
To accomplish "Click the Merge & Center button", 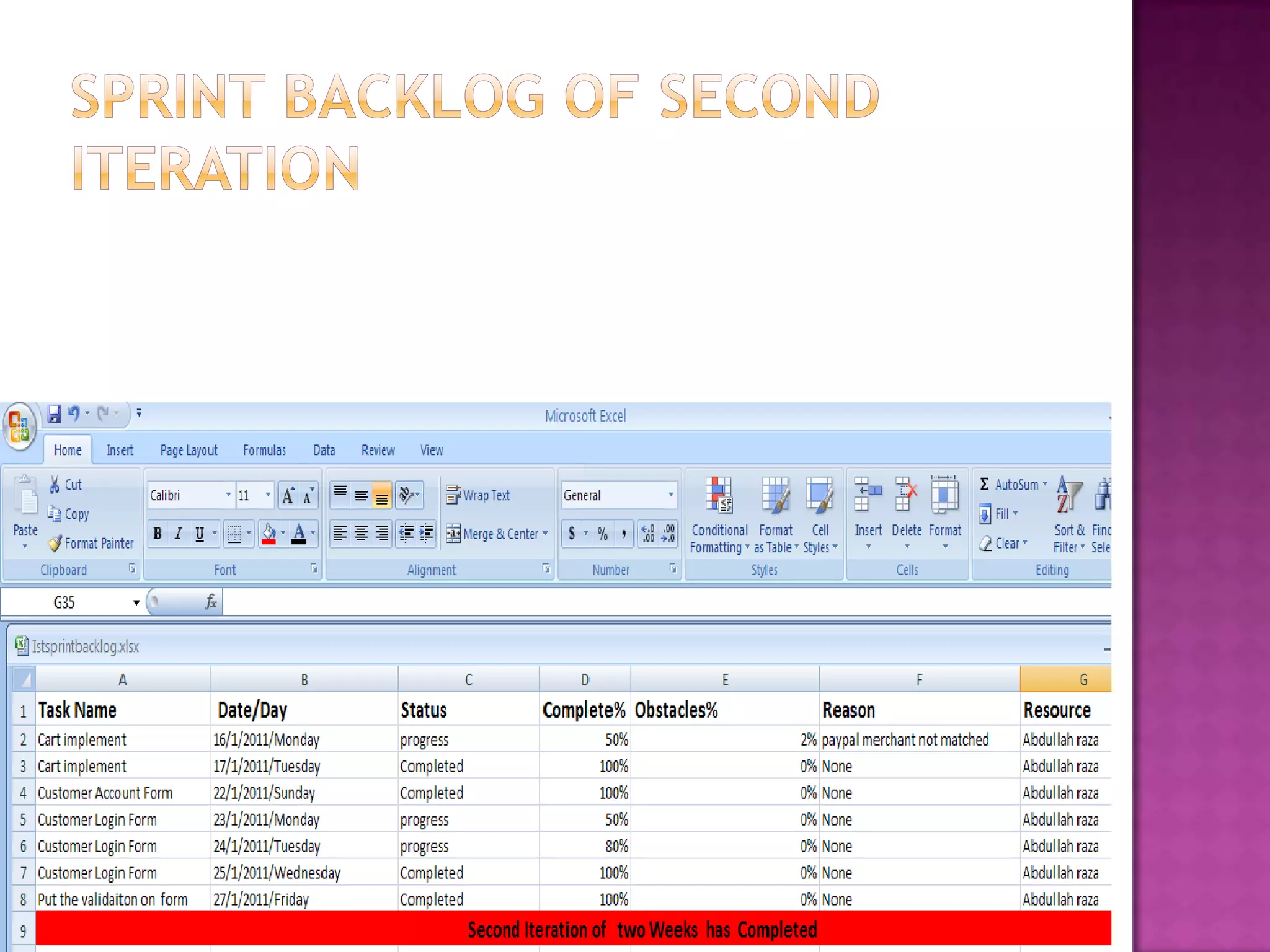I will pyautogui.click(x=492, y=534).
